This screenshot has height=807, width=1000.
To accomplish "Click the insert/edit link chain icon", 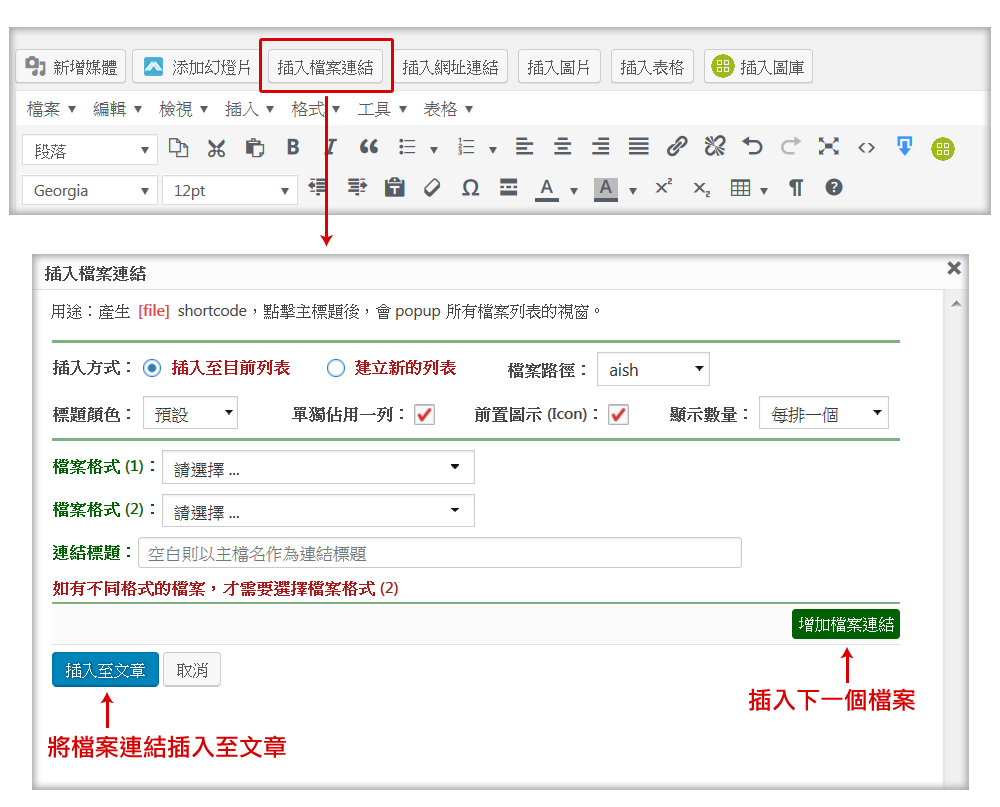I will 677,147.
